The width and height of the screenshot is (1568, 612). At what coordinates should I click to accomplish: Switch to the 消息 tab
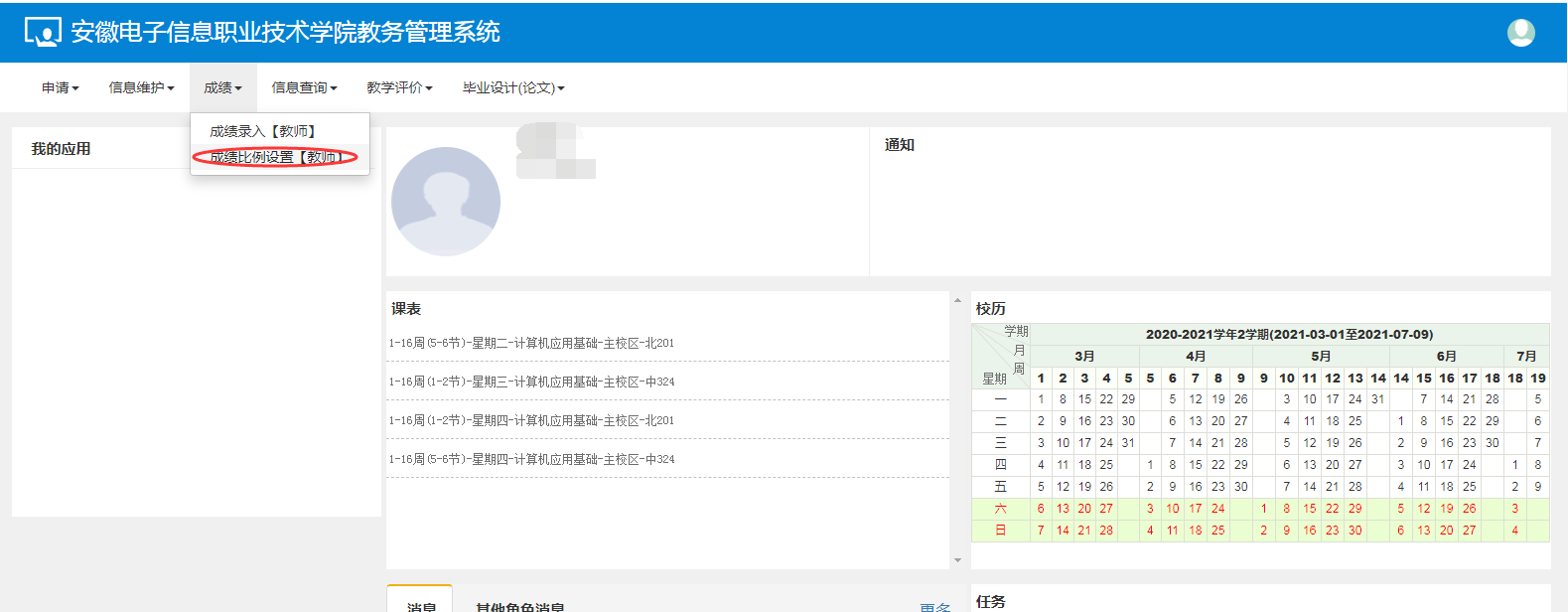[421, 605]
